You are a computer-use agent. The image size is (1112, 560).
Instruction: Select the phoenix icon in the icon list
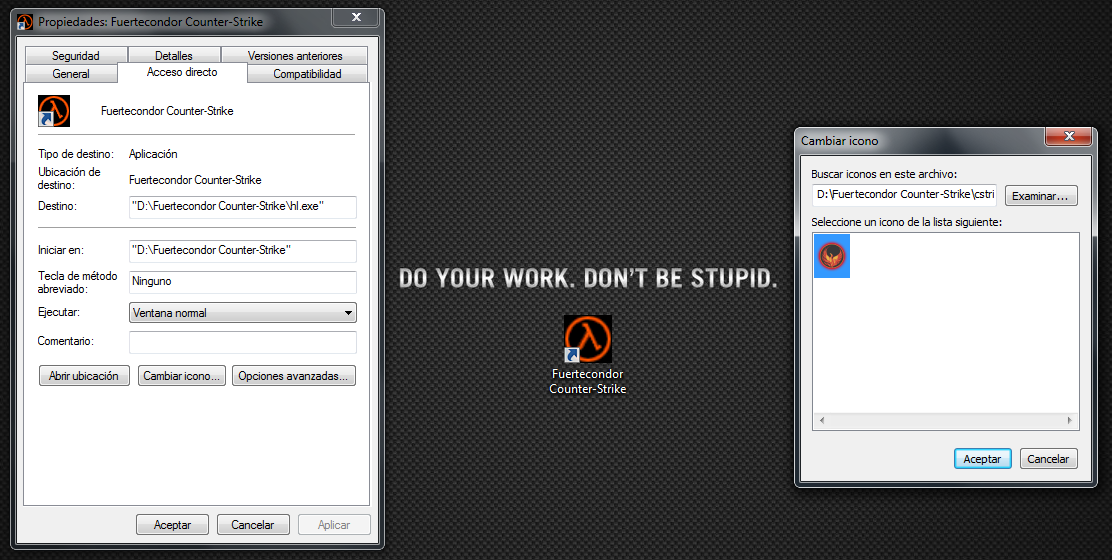pyautogui.click(x=832, y=256)
